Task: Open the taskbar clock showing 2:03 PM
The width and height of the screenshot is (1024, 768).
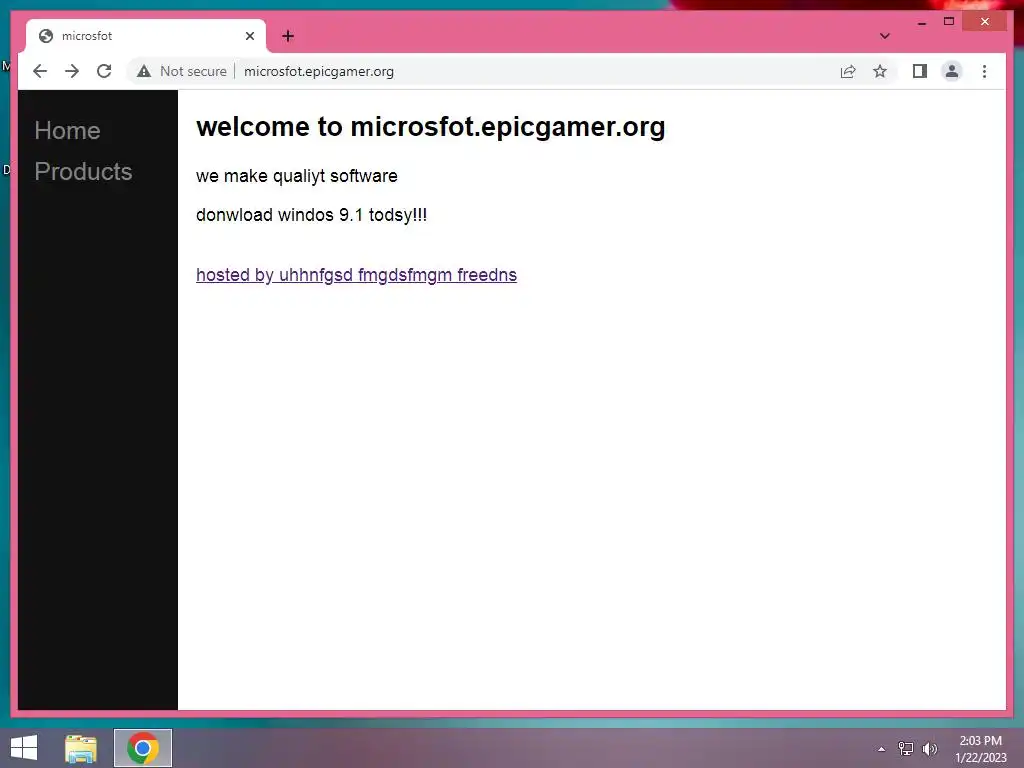Action: click(981, 749)
